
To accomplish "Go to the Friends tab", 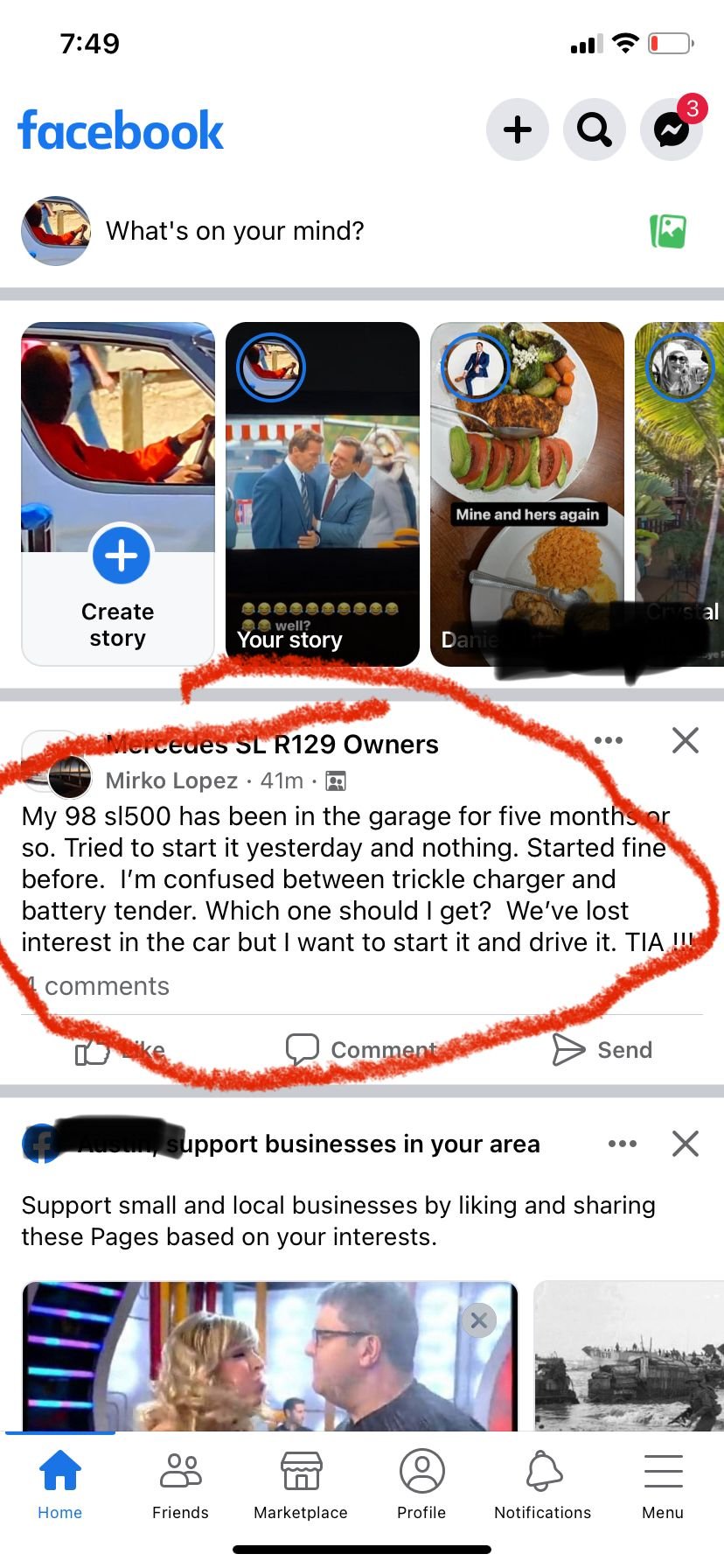I will [180, 1486].
